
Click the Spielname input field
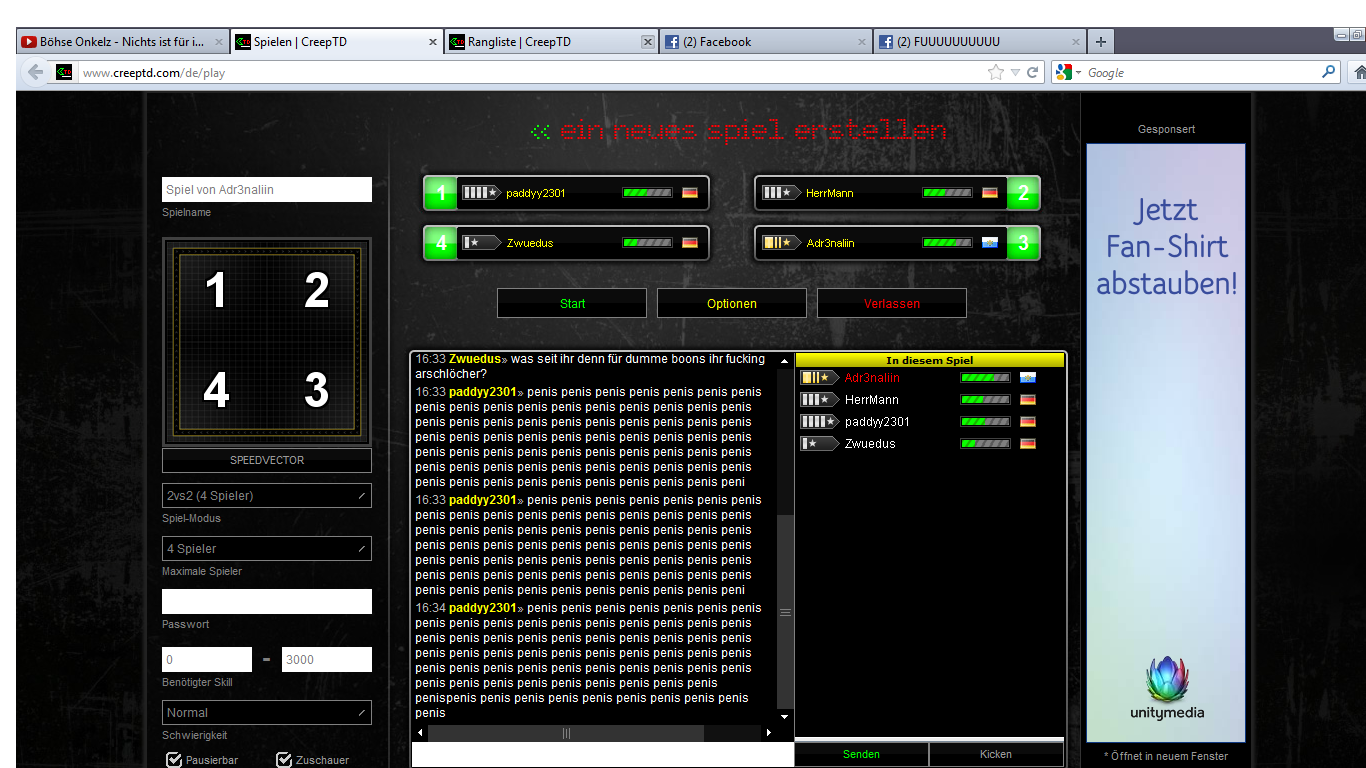click(267, 190)
